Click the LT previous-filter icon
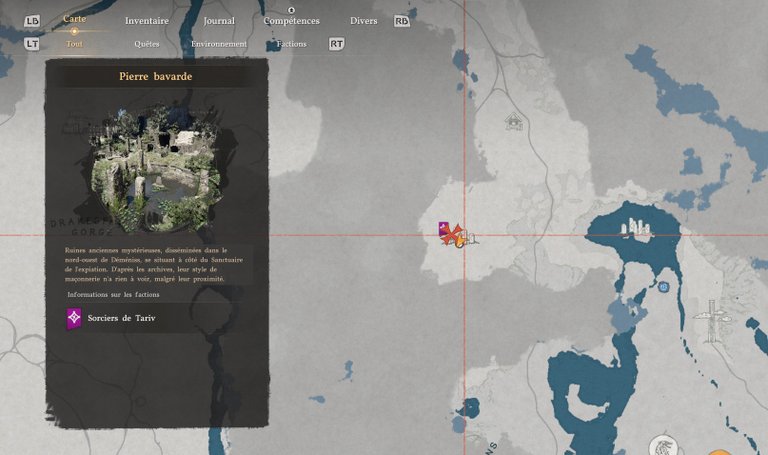The height and width of the screenshot is (455, 768). (31, 44)
